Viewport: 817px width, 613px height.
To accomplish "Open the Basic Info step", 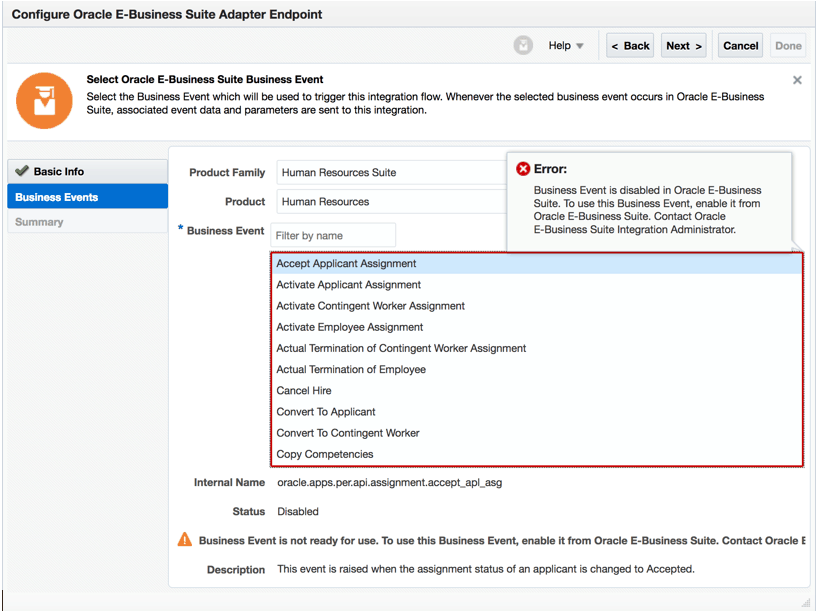I will [88, 171].
